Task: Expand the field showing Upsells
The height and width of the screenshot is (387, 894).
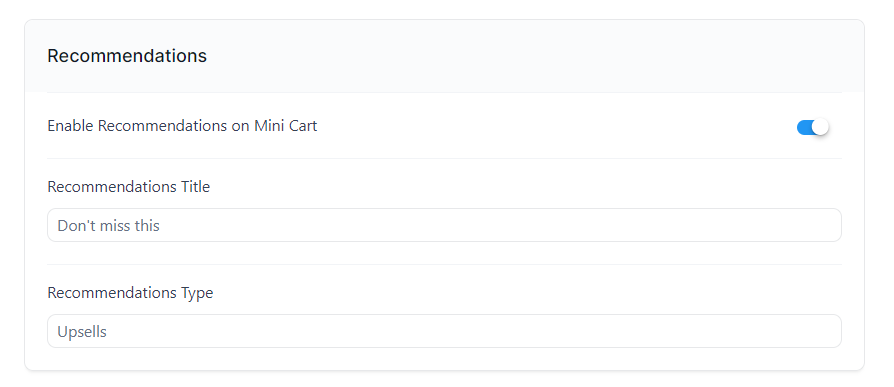Action: click(x=444, y=331)
